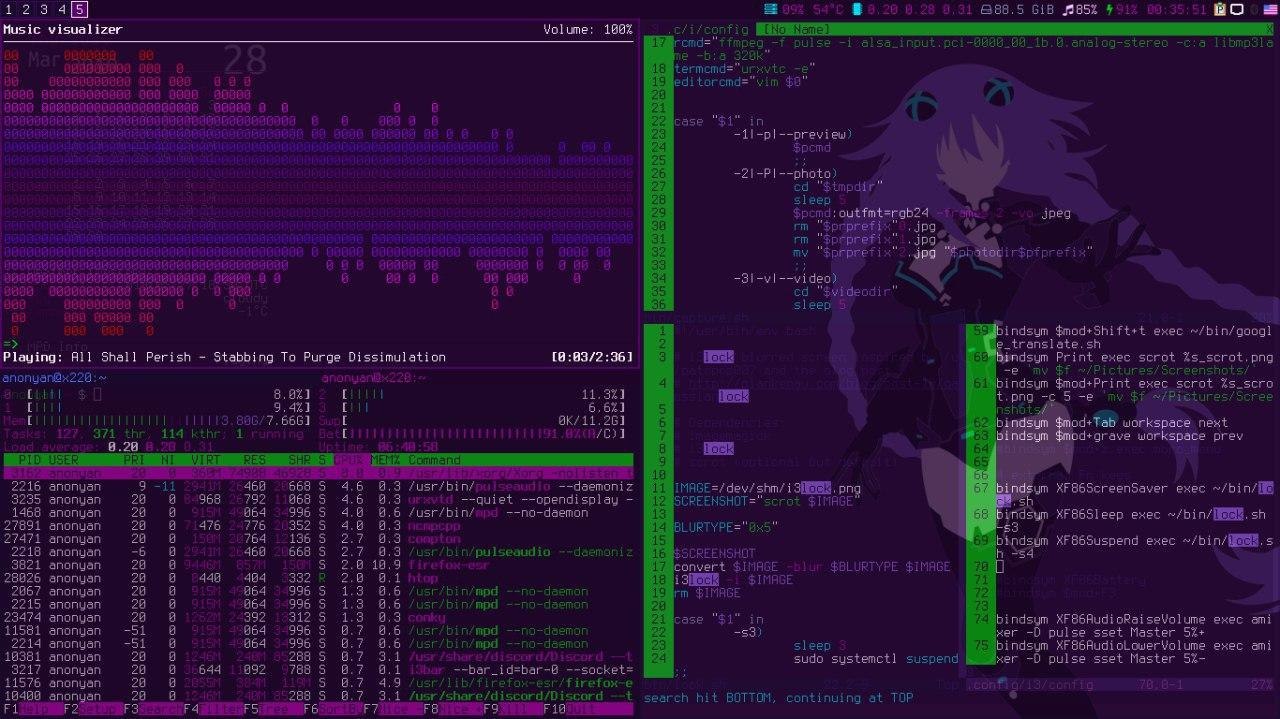1280x719 pixels.
Task: Click the BLURTYPE="0x5" line
Action: point(725,526)
